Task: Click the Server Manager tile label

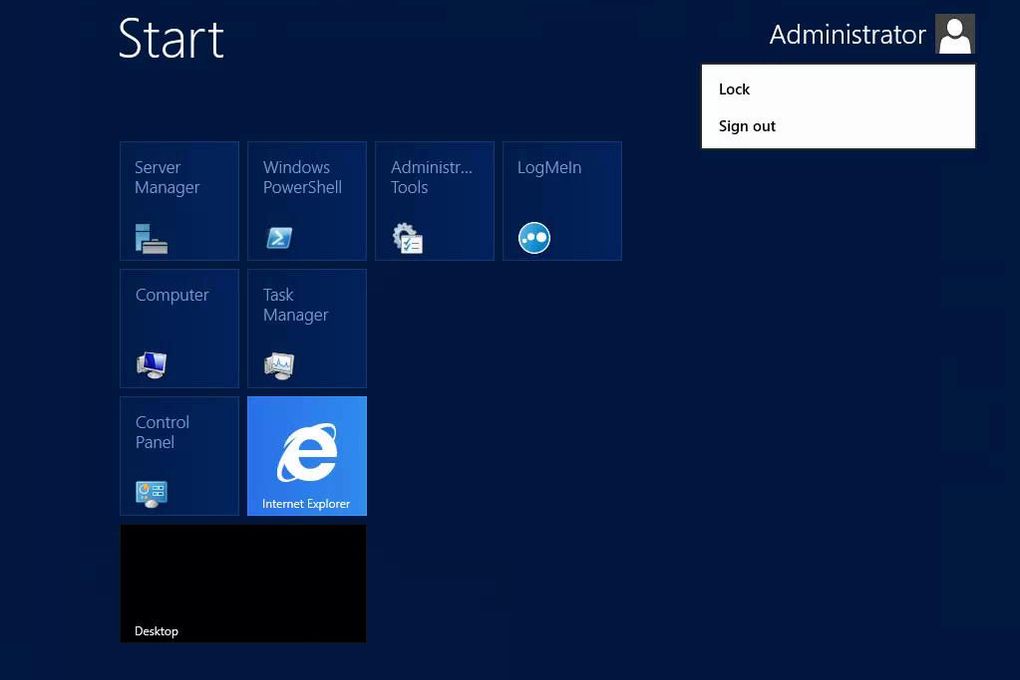Action: pyautogui.click(x=167, y=177)
